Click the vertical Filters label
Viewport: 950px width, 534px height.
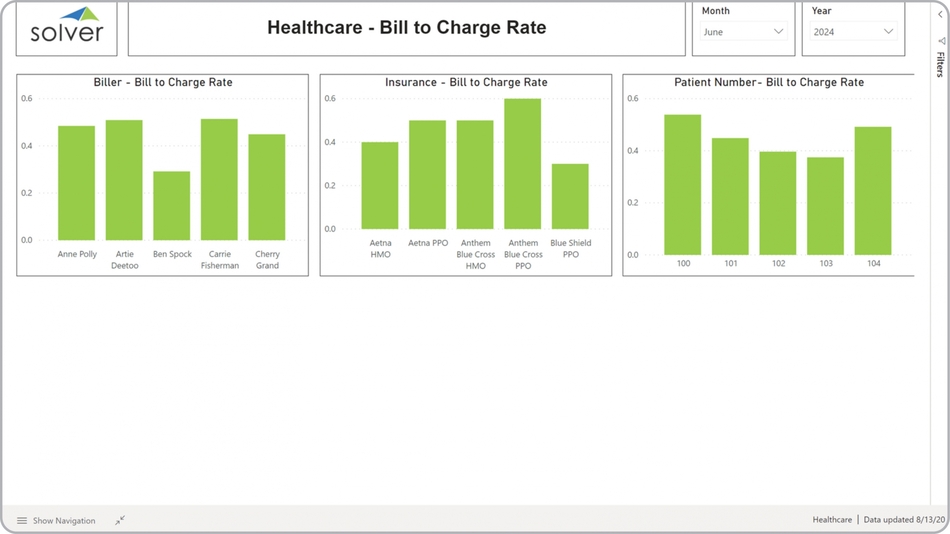pyautogui.click(x=941, y=65)
